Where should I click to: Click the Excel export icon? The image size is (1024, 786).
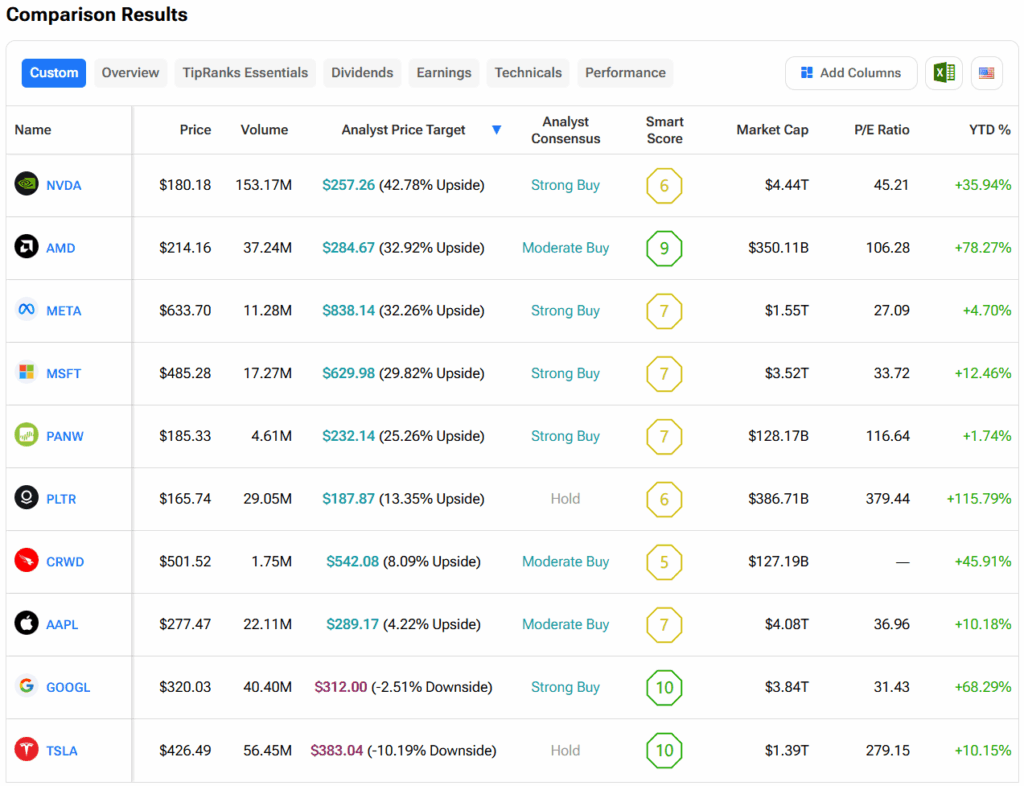[943, 73]
